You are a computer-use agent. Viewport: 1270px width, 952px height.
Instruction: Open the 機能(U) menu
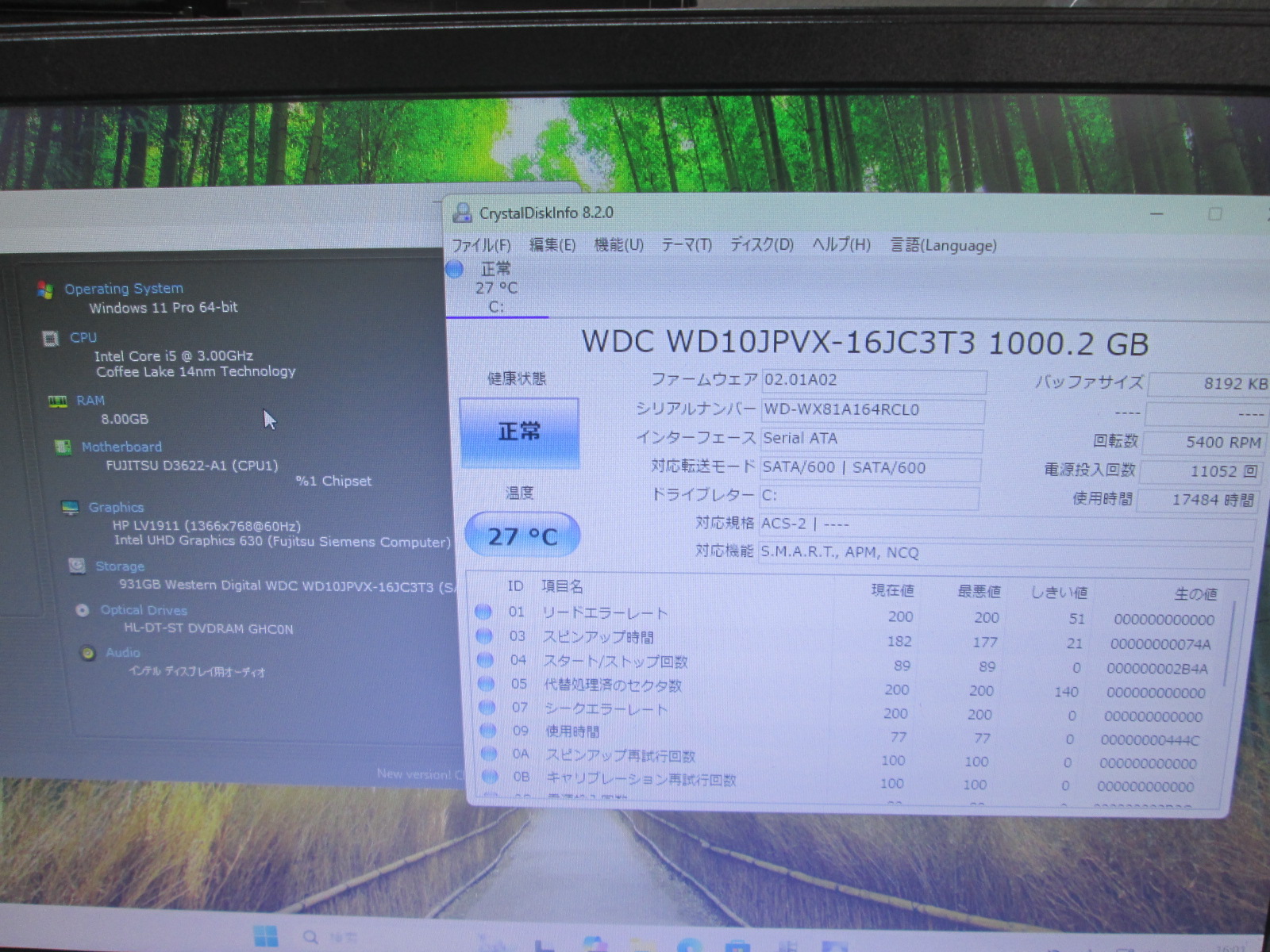618,245
